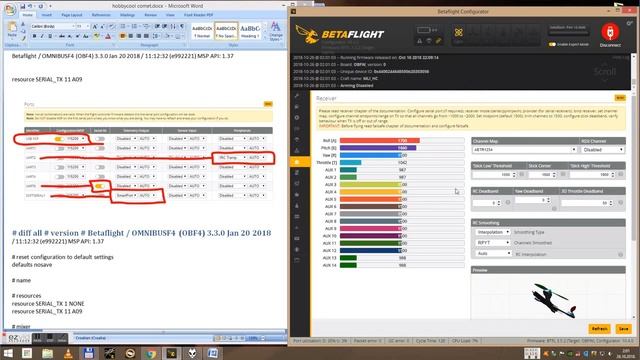This screenshot has height=360, width=640.
Task: Open the RSSI Channel dropdown set to Disabled
Action: [602, 150]
